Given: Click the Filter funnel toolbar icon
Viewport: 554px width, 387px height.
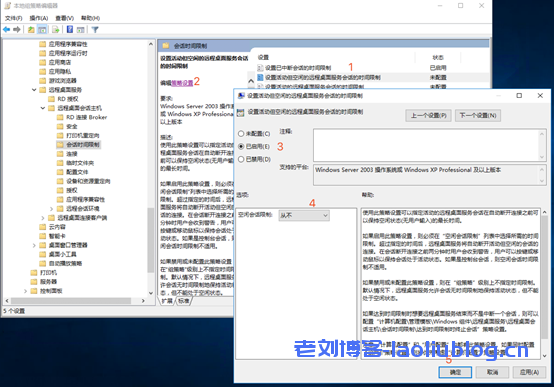Looking at the screenshot, I should [95, 30].
